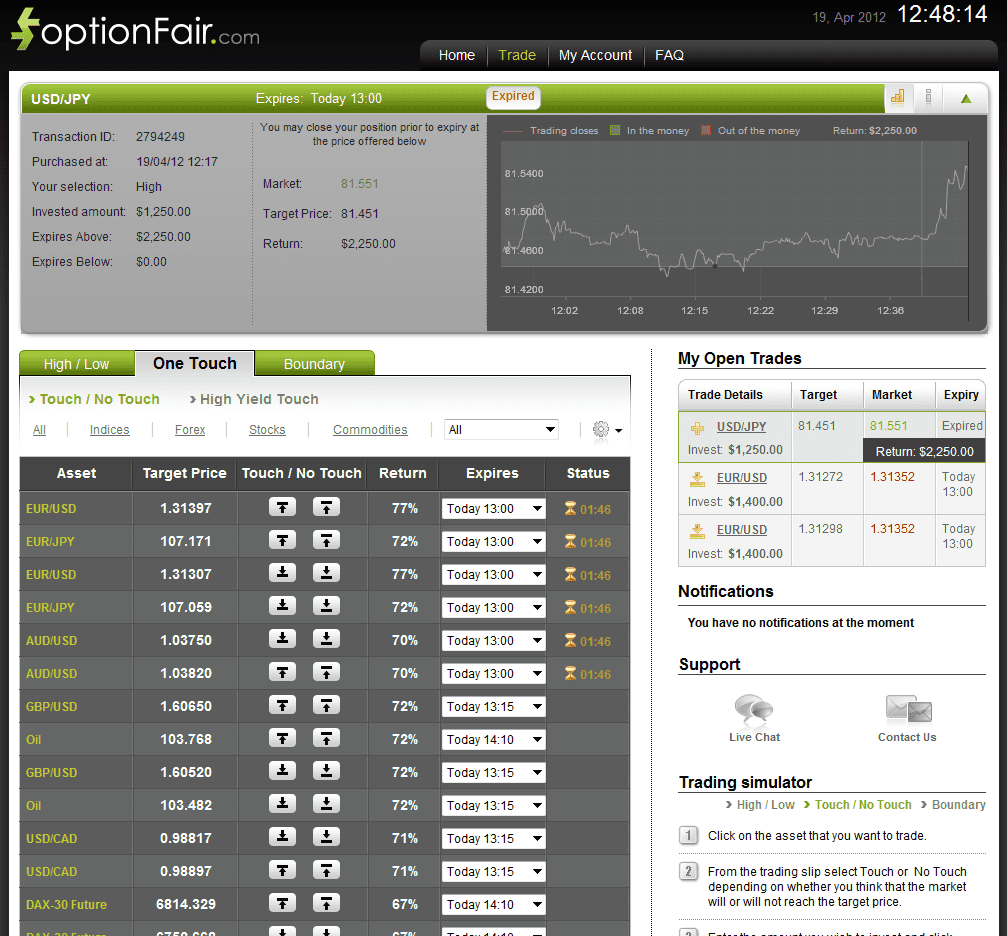Select the Touch up-arrow for EUR/USD at 1.31397
The width and height of the screenshot is (1007, 936).
[283, 508]
